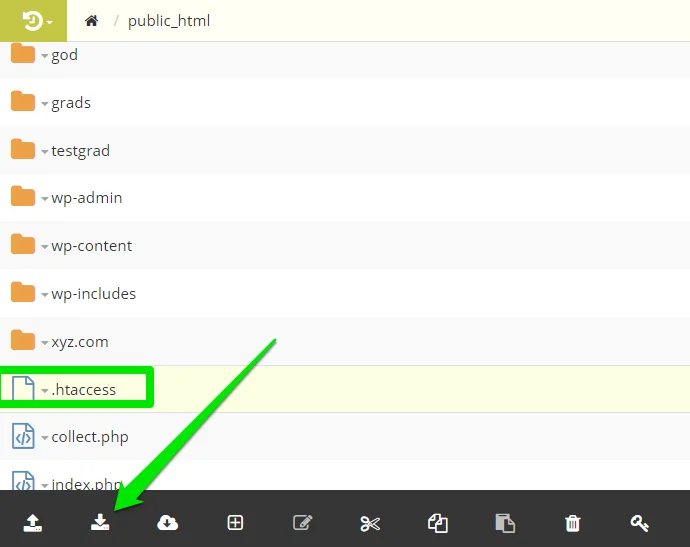Click the wp-admin folder icon
Viewport: 690px width, 547px height.
[23, 197]
